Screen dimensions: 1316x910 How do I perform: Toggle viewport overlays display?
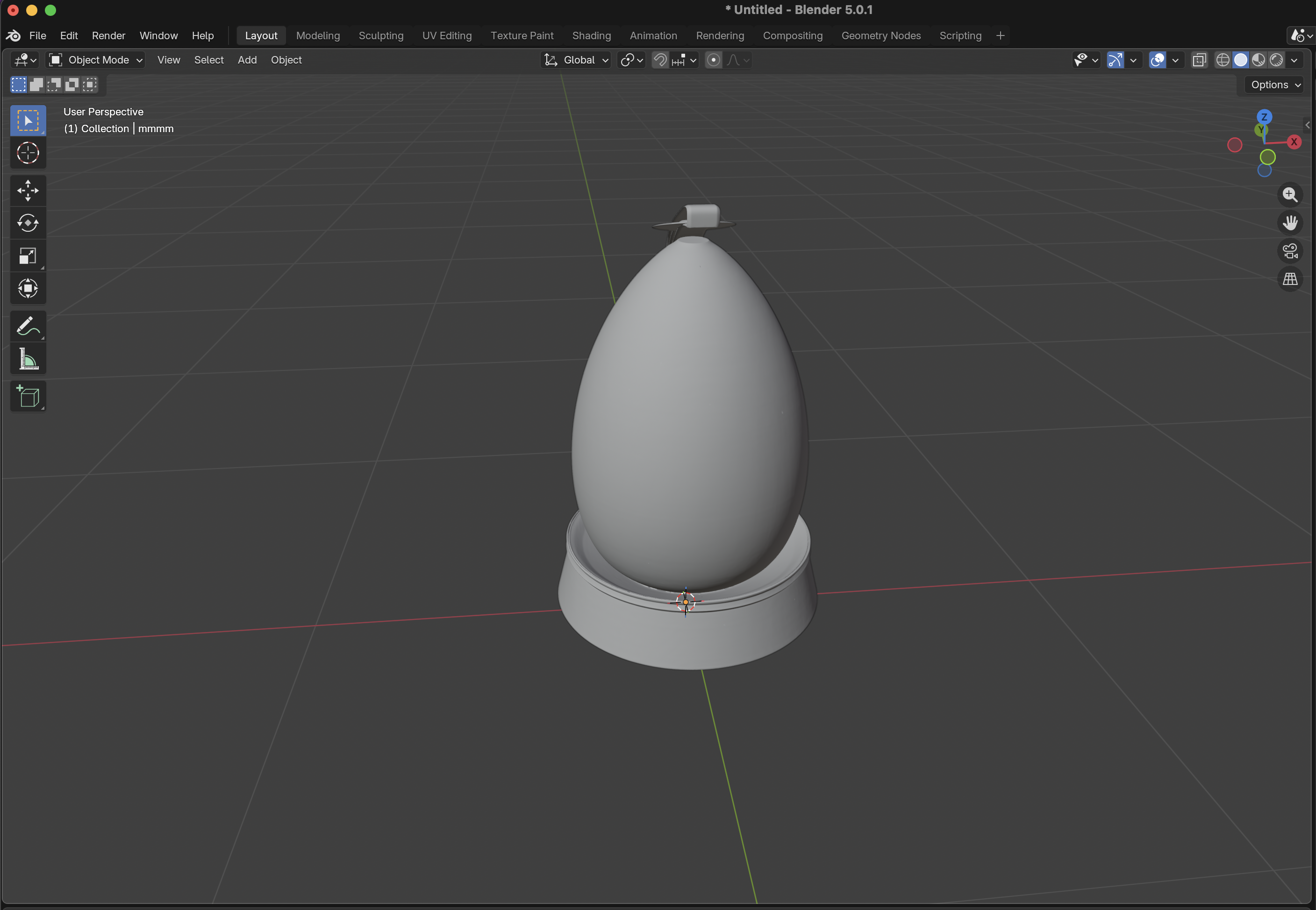(1157, 60)
